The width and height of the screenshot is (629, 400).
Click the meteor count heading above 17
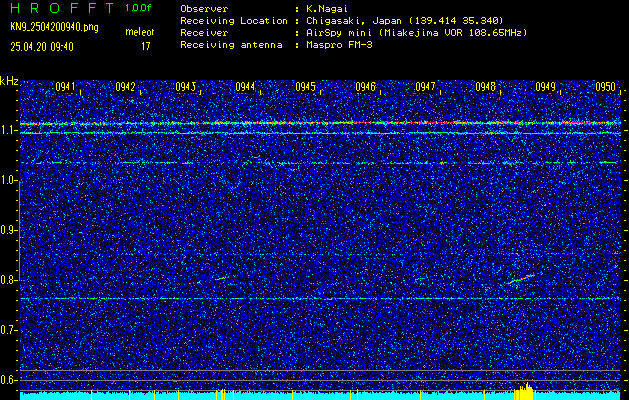(140, 32)
